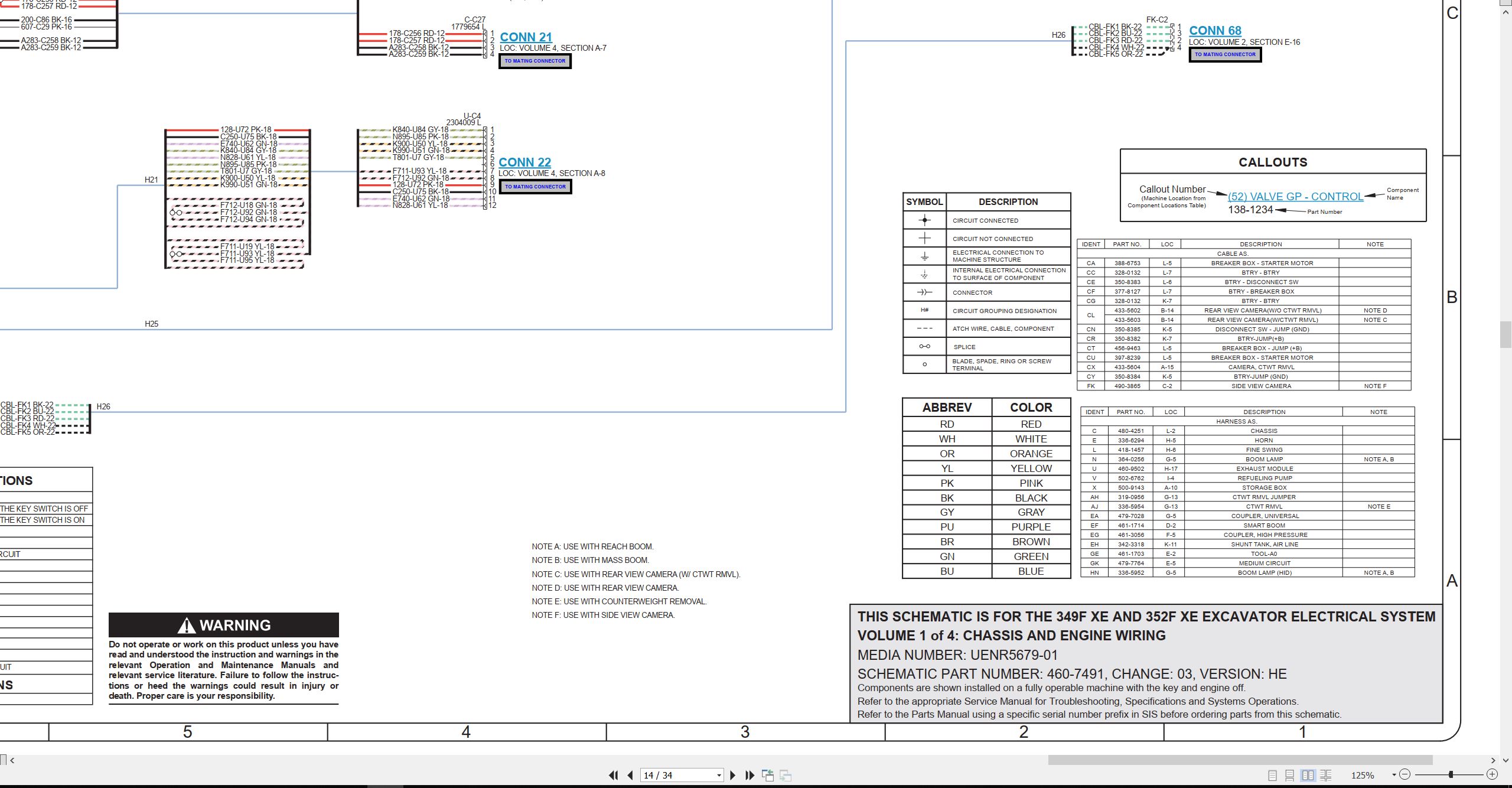Open the zoom percentage dropdown arrow
1512x788 pixels.
point(1394,775)
